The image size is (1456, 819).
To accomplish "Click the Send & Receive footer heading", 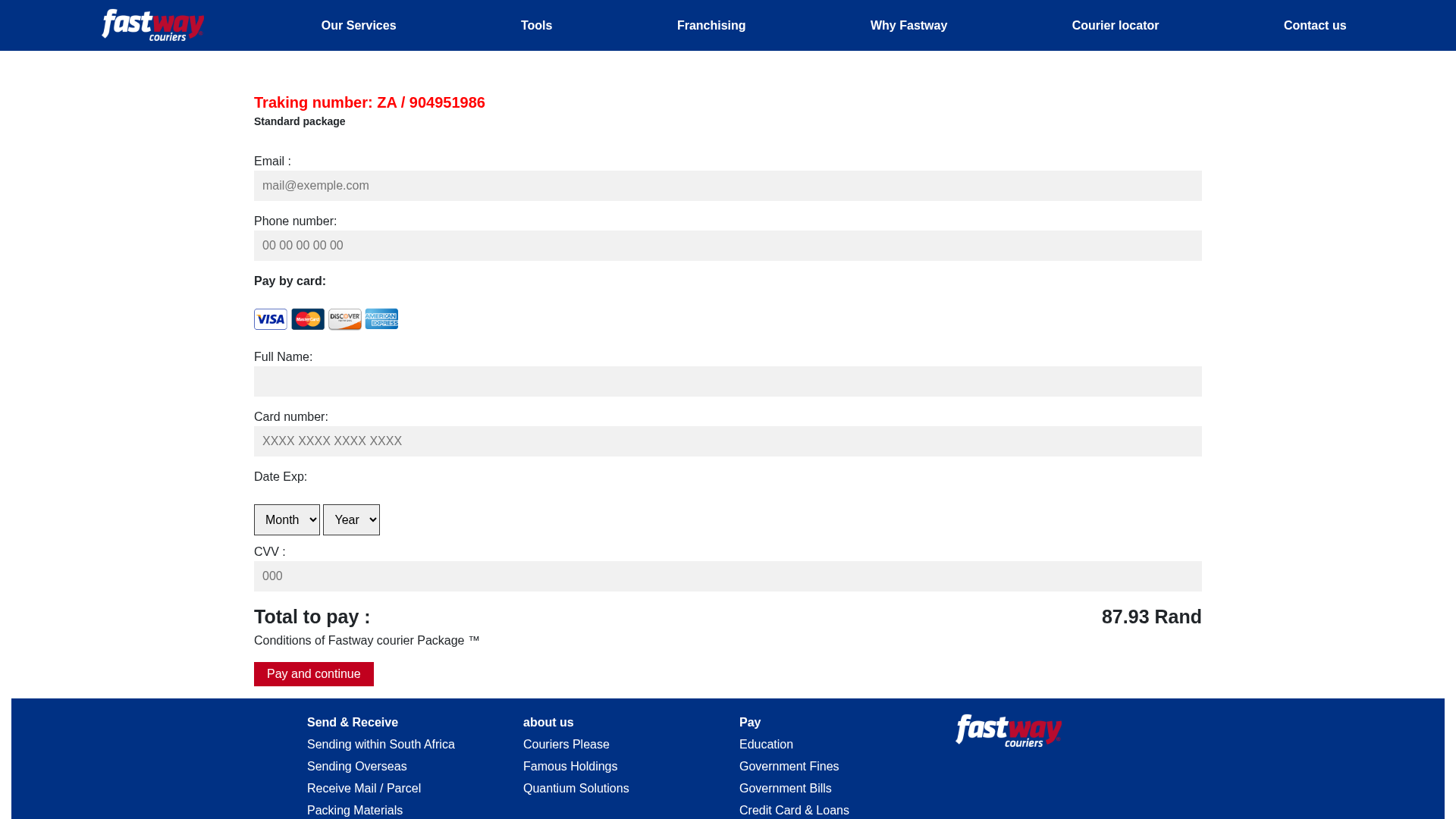I will (353, 723).
